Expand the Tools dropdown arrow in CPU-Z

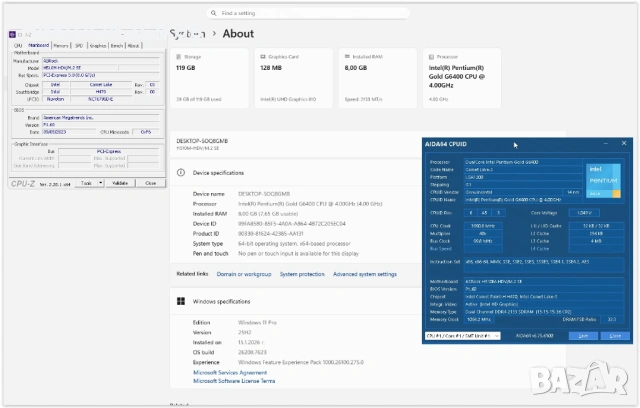coord(100,183)
